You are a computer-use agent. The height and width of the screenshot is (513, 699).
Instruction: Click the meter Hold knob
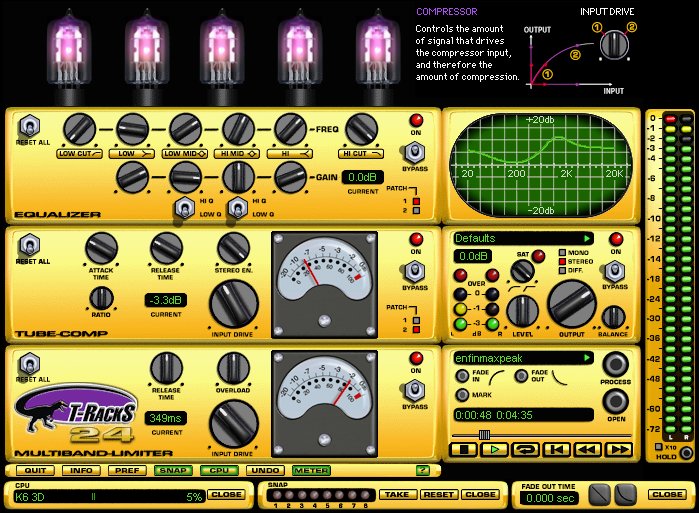(686, 453)
